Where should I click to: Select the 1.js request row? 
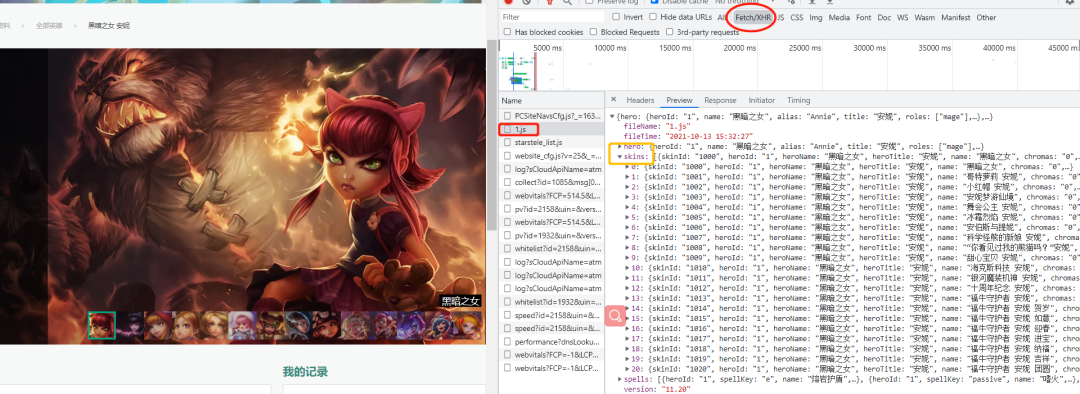[x=551, y=129]
